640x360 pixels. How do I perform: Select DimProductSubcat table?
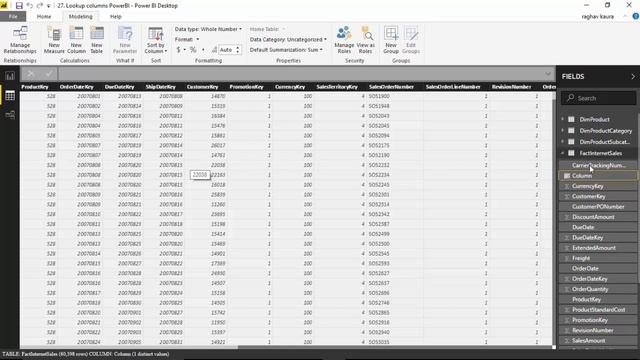point(604,142)
